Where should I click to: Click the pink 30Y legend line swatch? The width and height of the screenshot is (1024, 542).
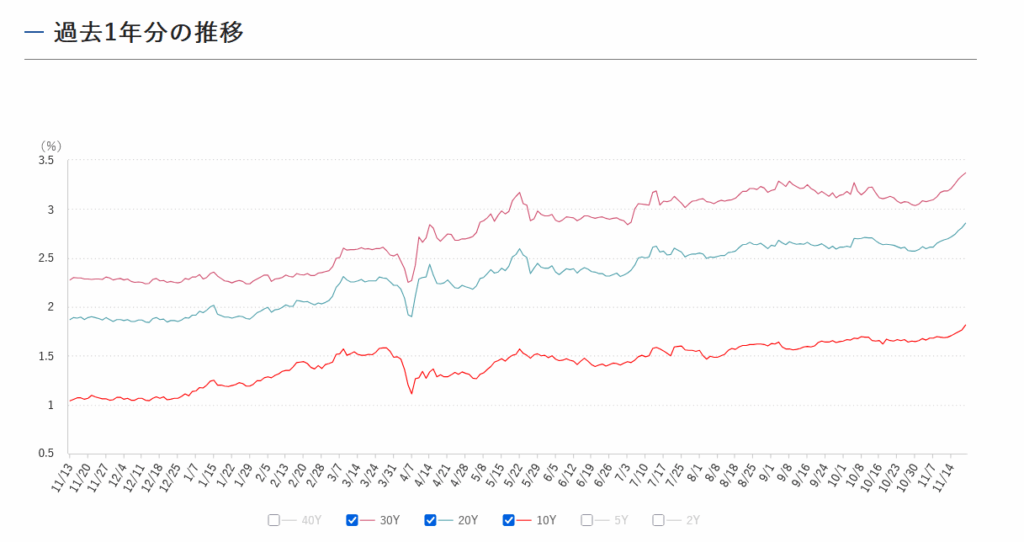[x=368, y=520]
